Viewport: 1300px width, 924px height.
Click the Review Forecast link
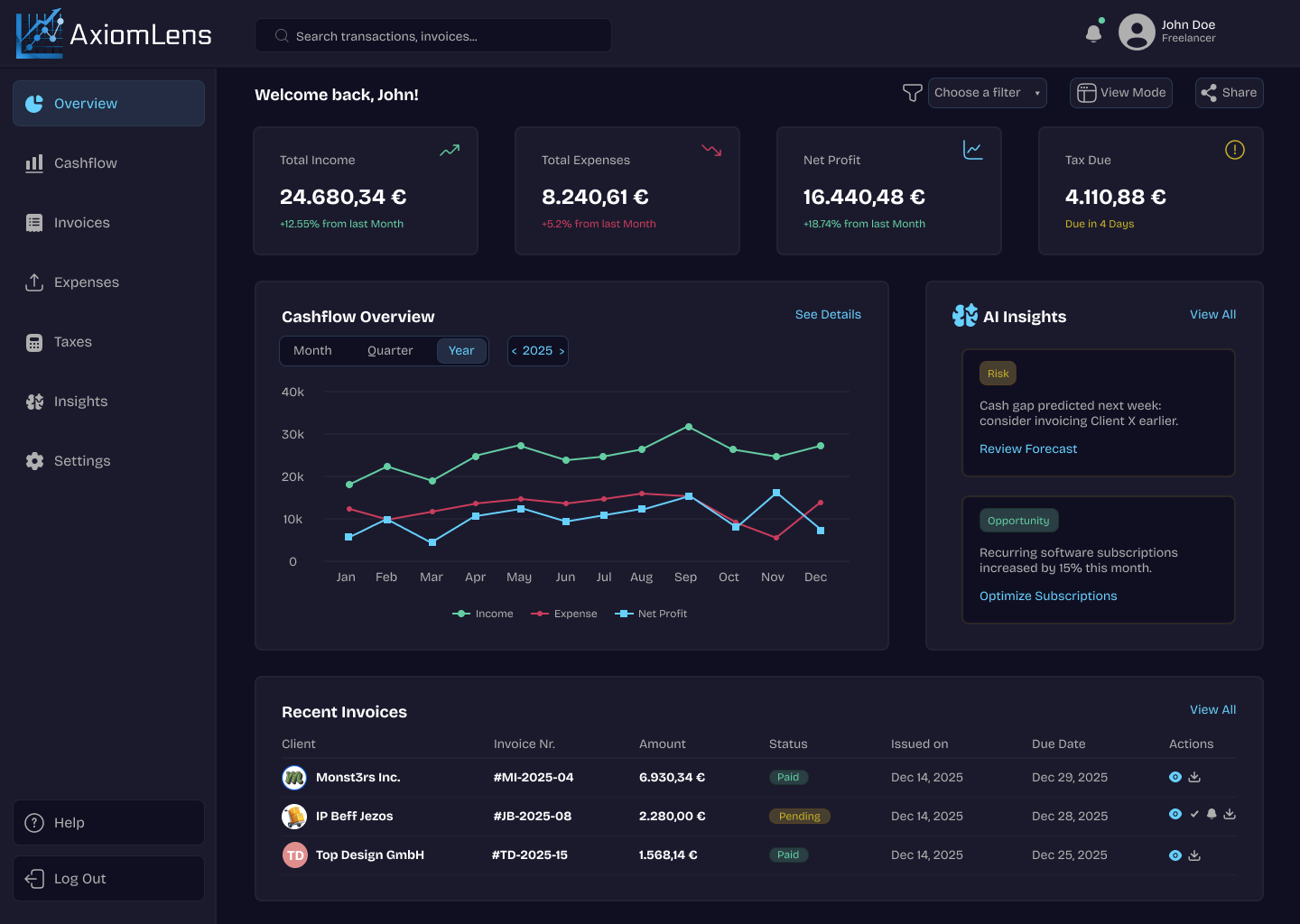tap(1028, 448)
